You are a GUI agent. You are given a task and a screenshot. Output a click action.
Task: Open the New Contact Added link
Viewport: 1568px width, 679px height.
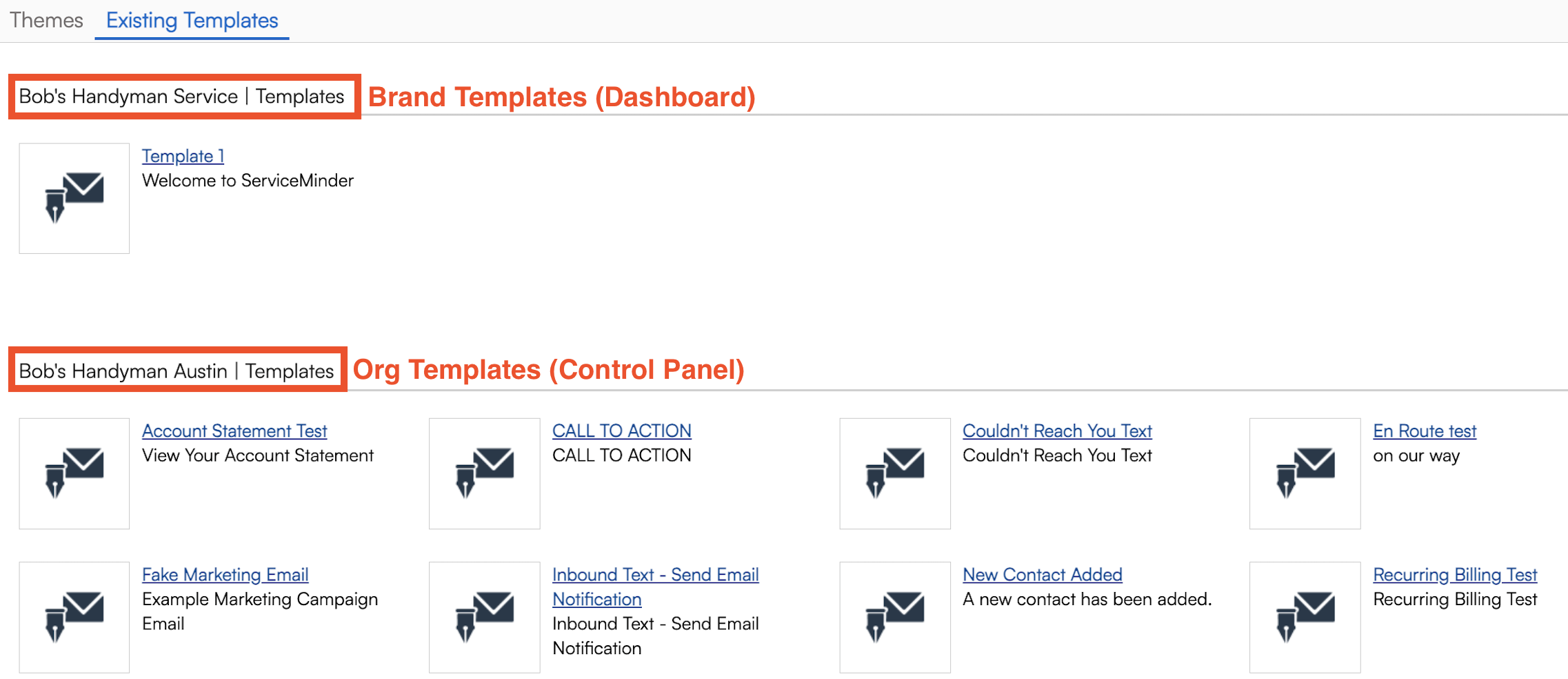(x=1042, y=575)
